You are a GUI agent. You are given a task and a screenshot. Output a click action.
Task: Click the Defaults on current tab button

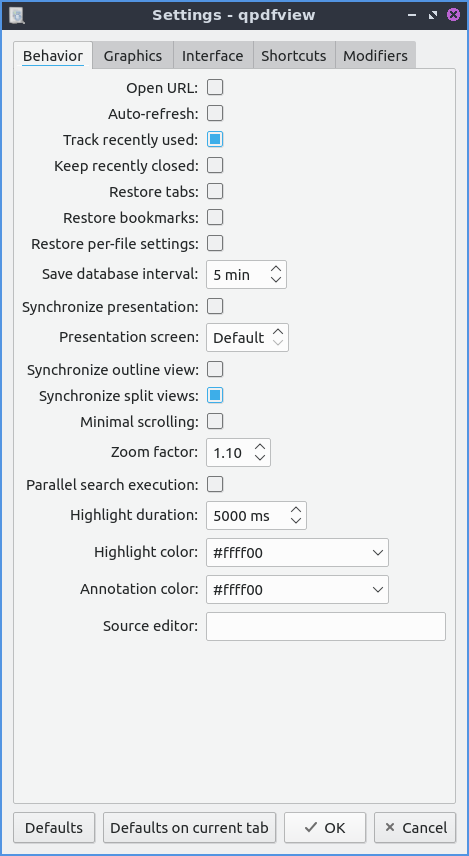tap(189, 828)
